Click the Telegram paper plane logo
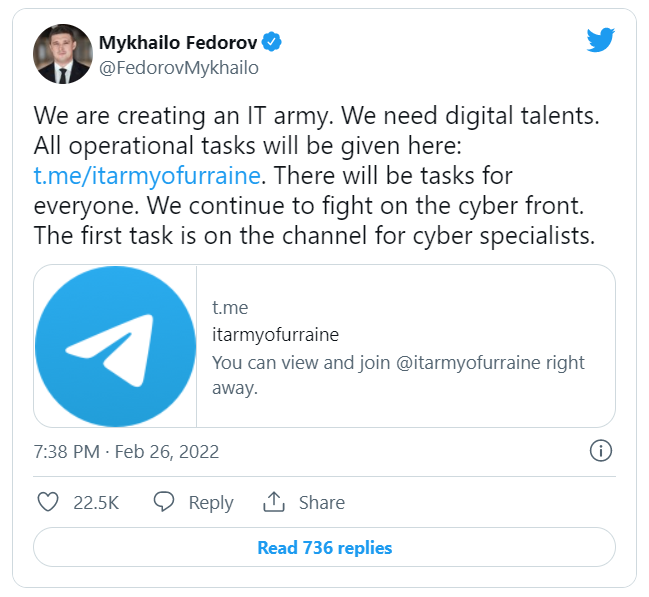Screen dimensions: 649x597 point(115,346)
